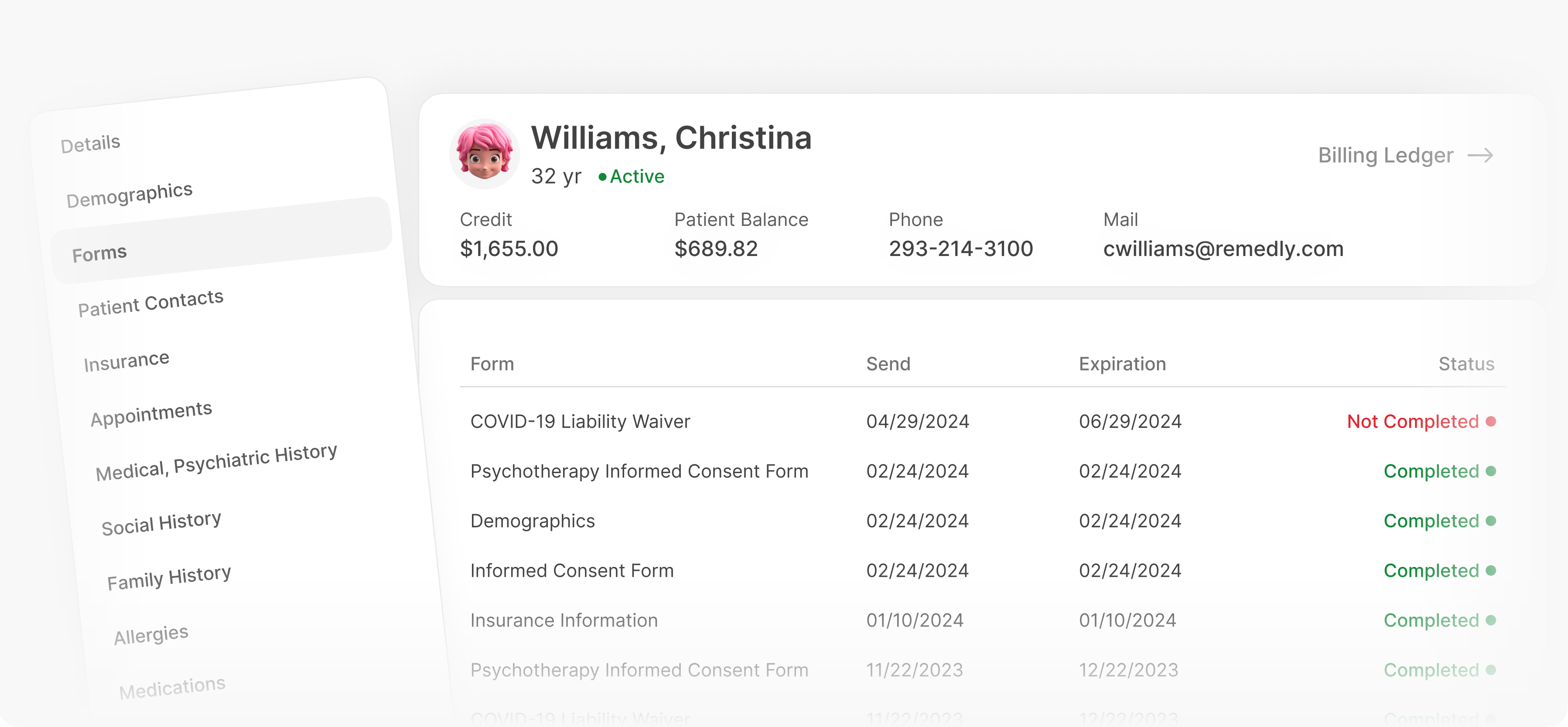Open Medical, Psychiatric History section
The height and width of the screenshot is (727, 1568).
[x=216, y=461]
